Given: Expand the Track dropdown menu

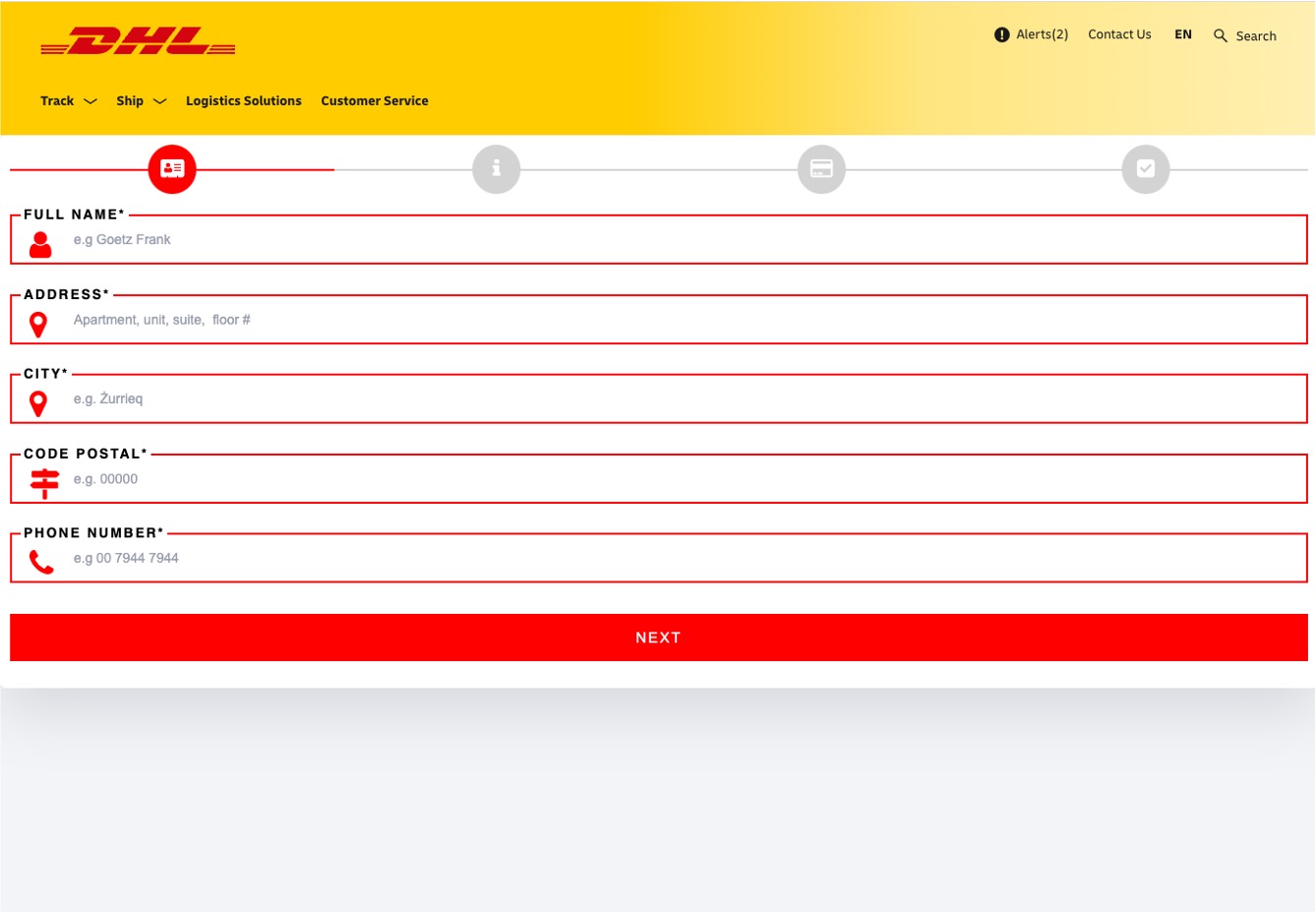Looking at the screenshot, I should tap(67, 100).
